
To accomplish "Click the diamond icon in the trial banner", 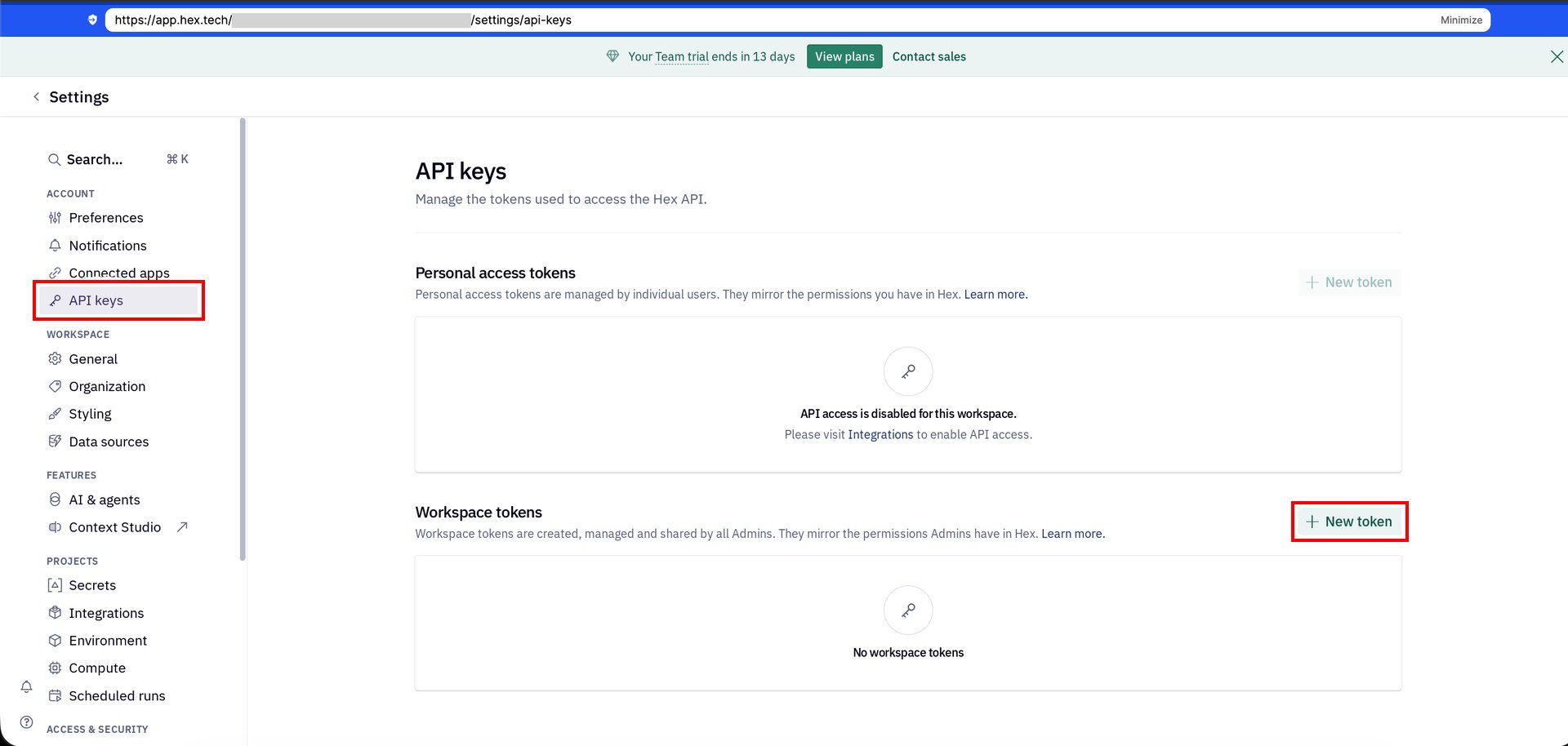I will pos(612,56).
